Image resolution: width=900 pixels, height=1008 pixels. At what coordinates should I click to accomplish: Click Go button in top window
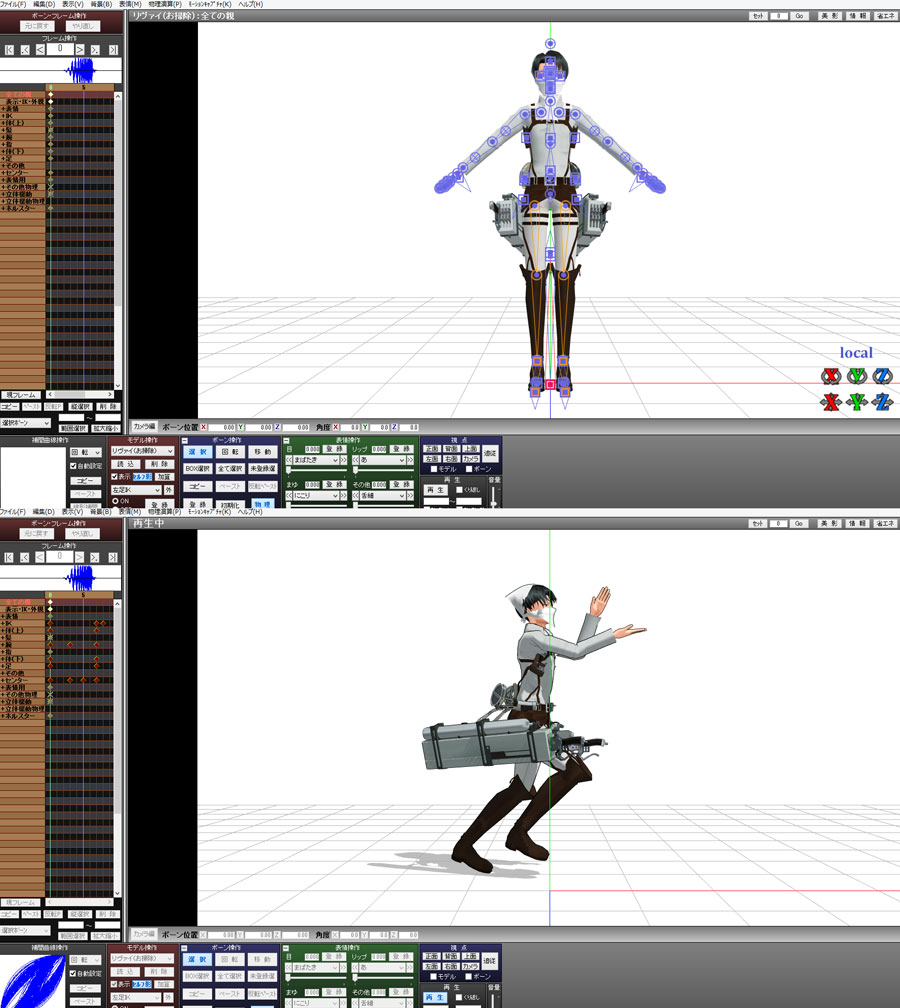799,16
